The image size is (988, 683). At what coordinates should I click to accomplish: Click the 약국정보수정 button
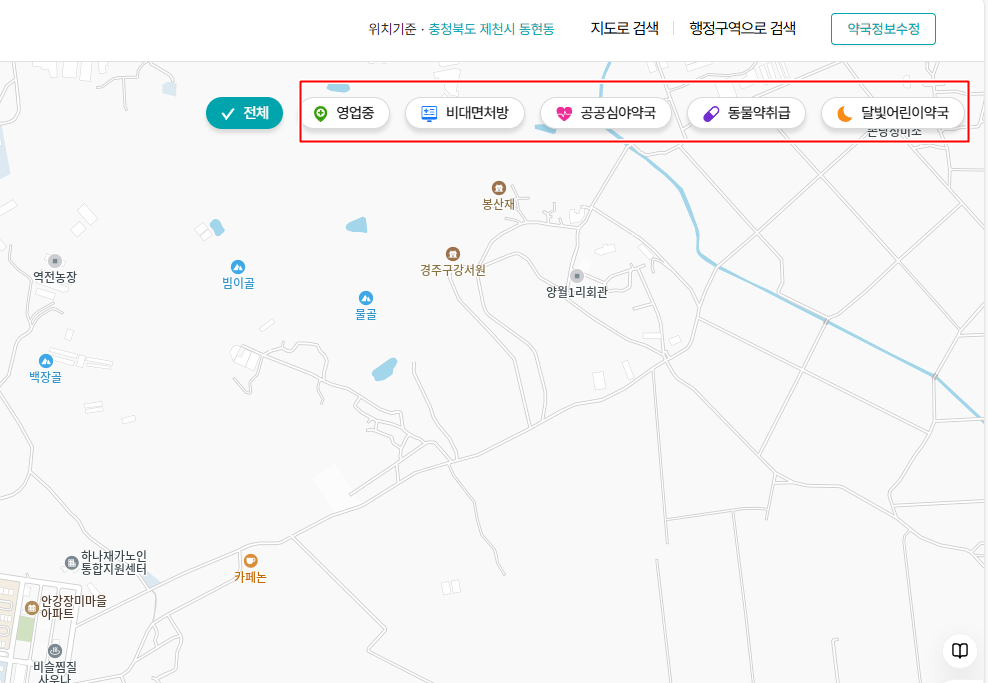pos(883,28)
